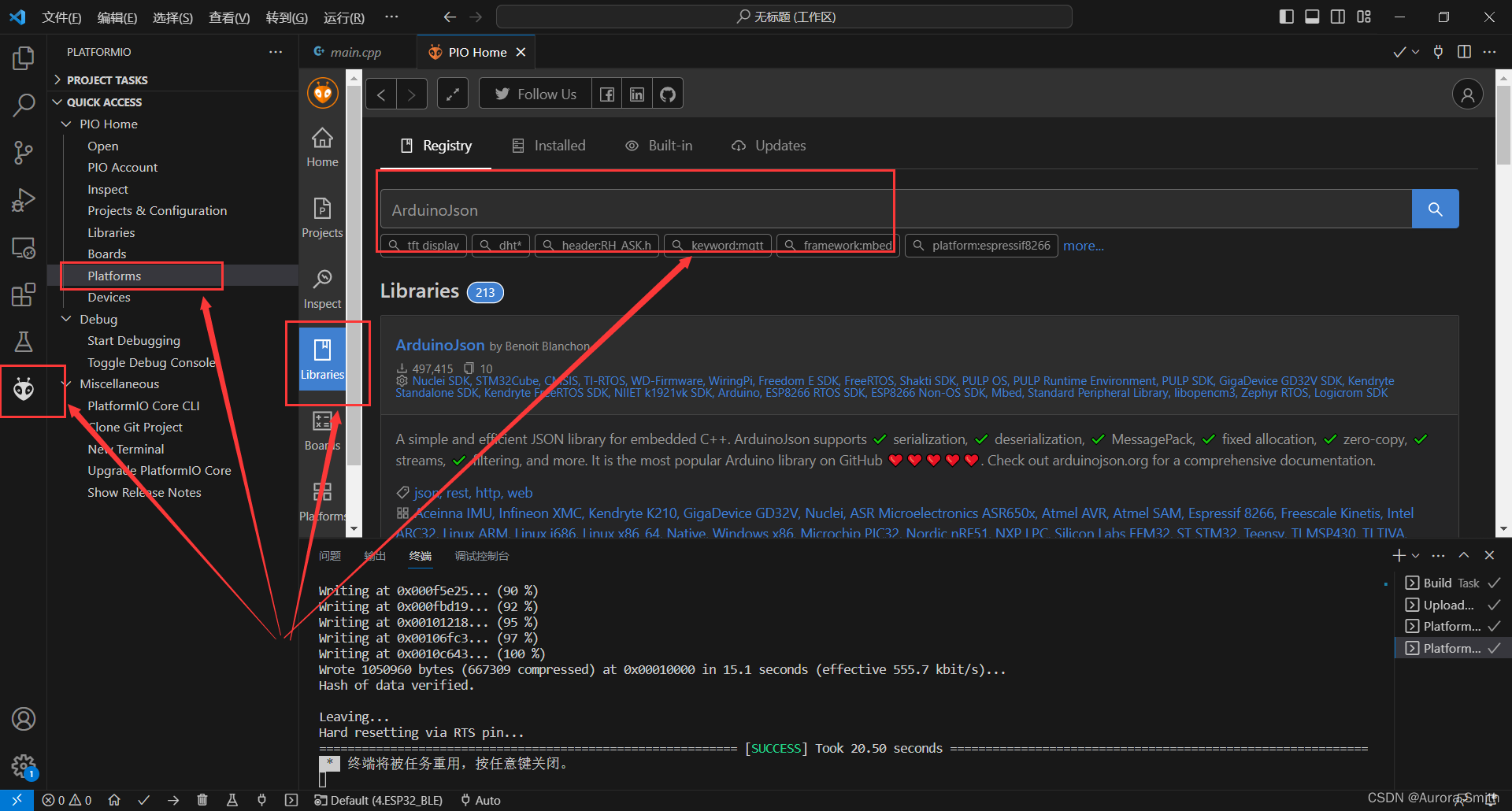1512x811 pixels.
Task: Open the ArduinoJson library link
Action: tap(440, 345)
